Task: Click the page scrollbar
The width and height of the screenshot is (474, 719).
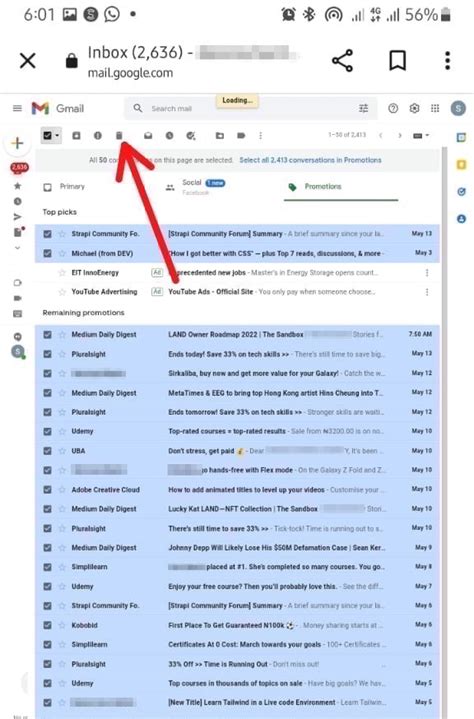Action: pyautogui.click(x=444, y=431)
